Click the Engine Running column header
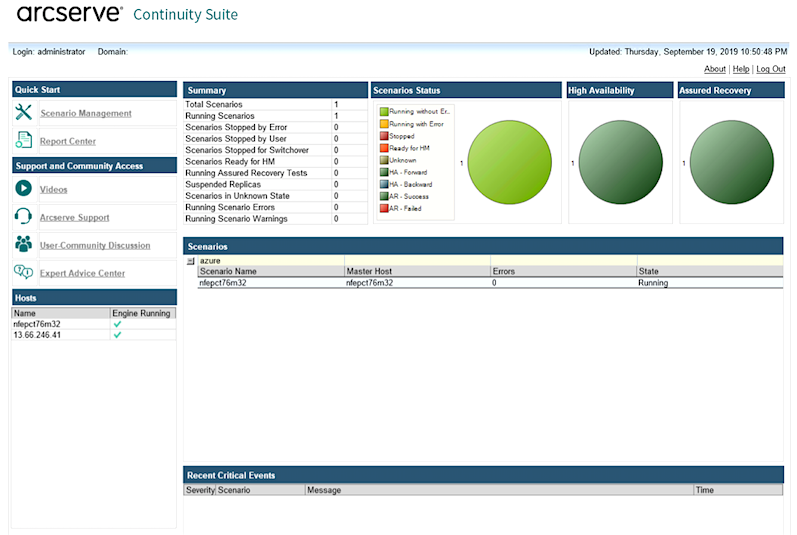 click(x=143, y=313)
